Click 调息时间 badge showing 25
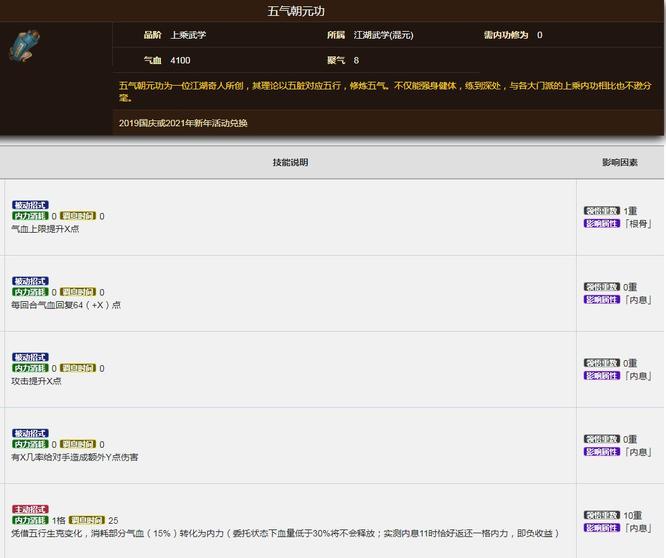The width and height of the screenshot is (666, 558). (x=87, y=521)
